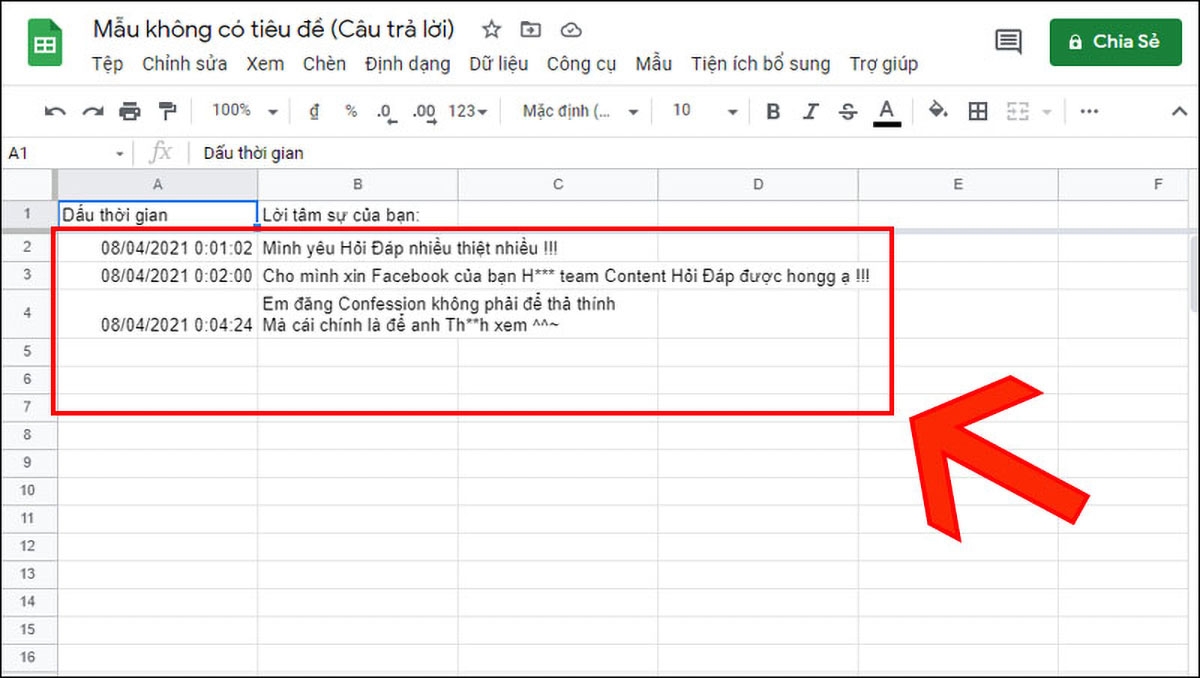1200x678 pixels.
Task: Open the fill color swatch picker
Action: click(938, 111)
